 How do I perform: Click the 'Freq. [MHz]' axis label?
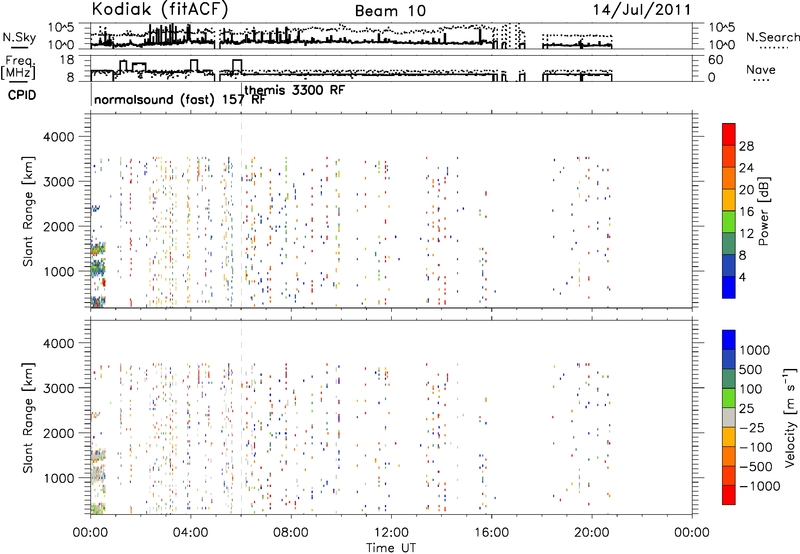tap(19, 69)
